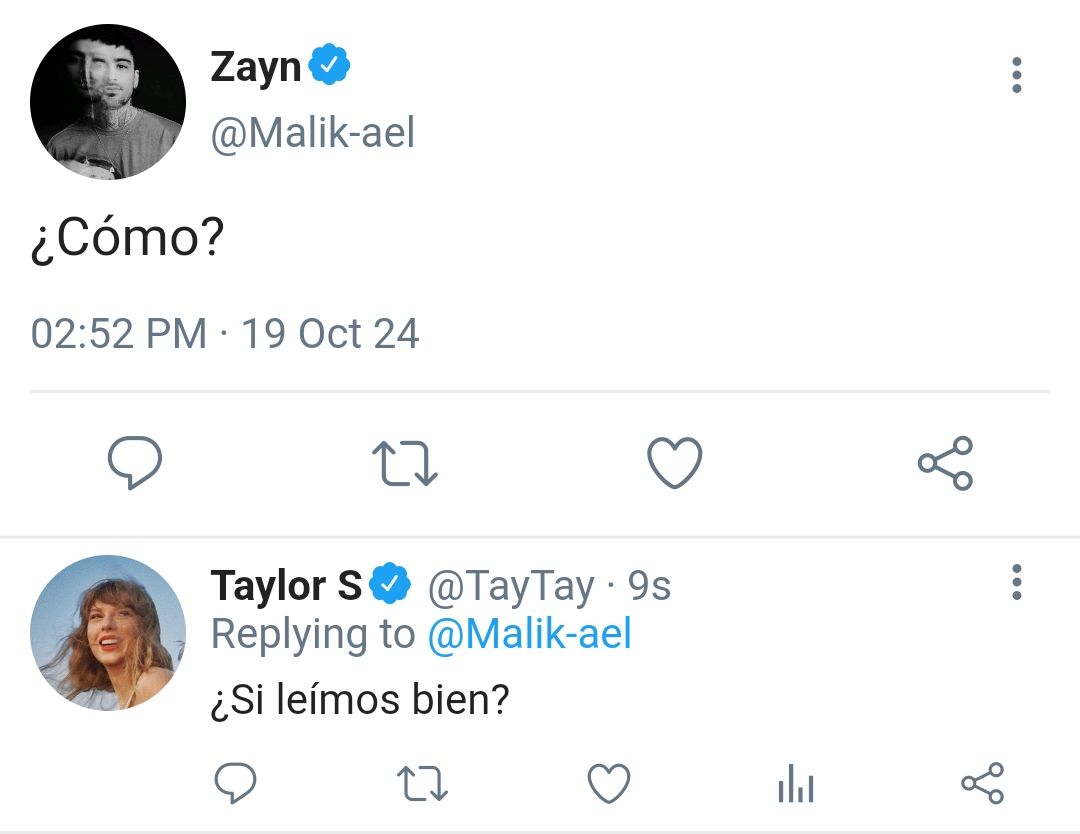Share Taylor S's reply
1080x834 pixels.
click(x=983, y=783)
